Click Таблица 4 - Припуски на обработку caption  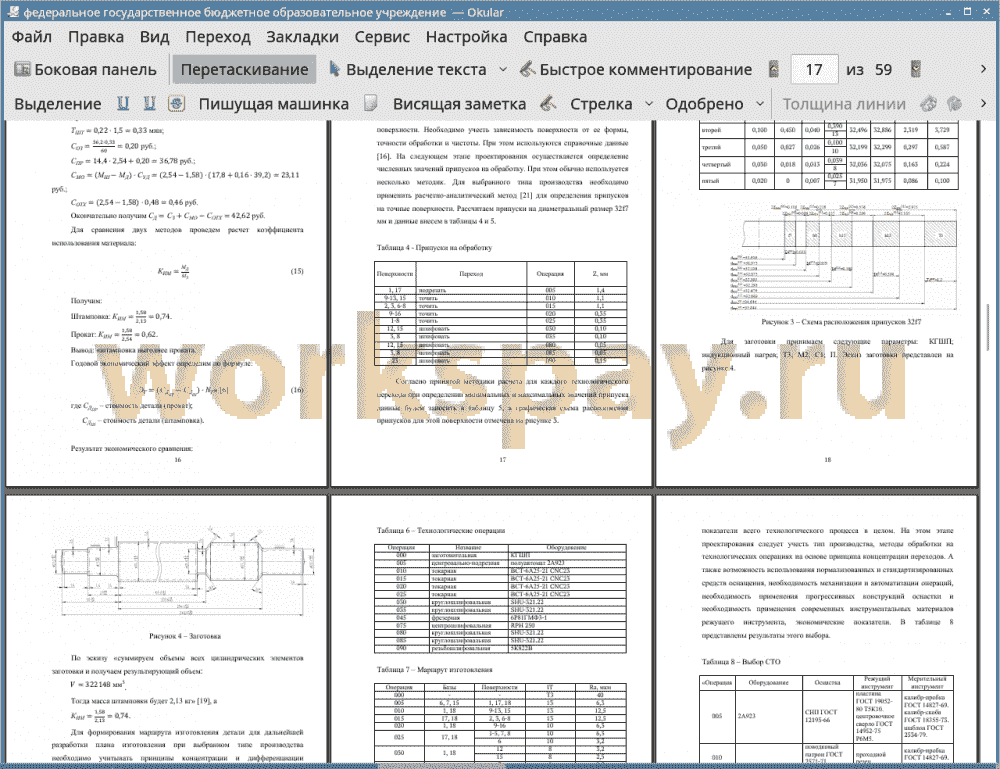pos(434,247)
